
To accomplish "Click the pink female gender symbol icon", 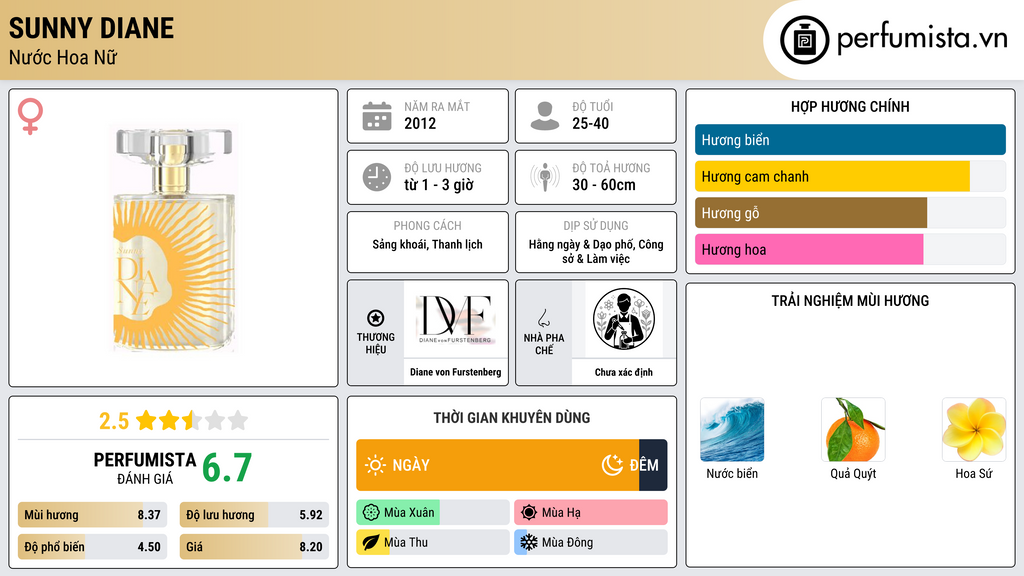I will click(30, 116).
